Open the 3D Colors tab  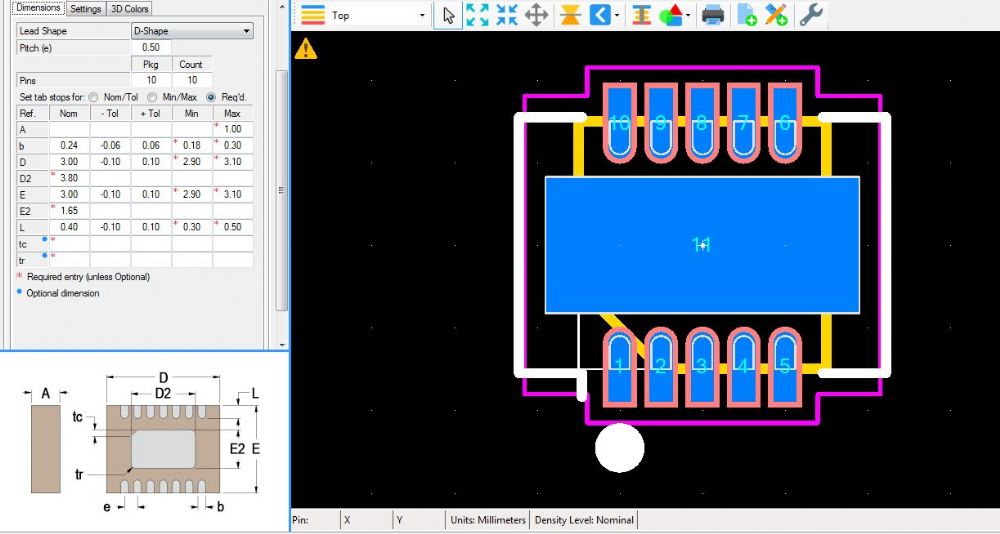pyautogui.click(x=130, y=8)
